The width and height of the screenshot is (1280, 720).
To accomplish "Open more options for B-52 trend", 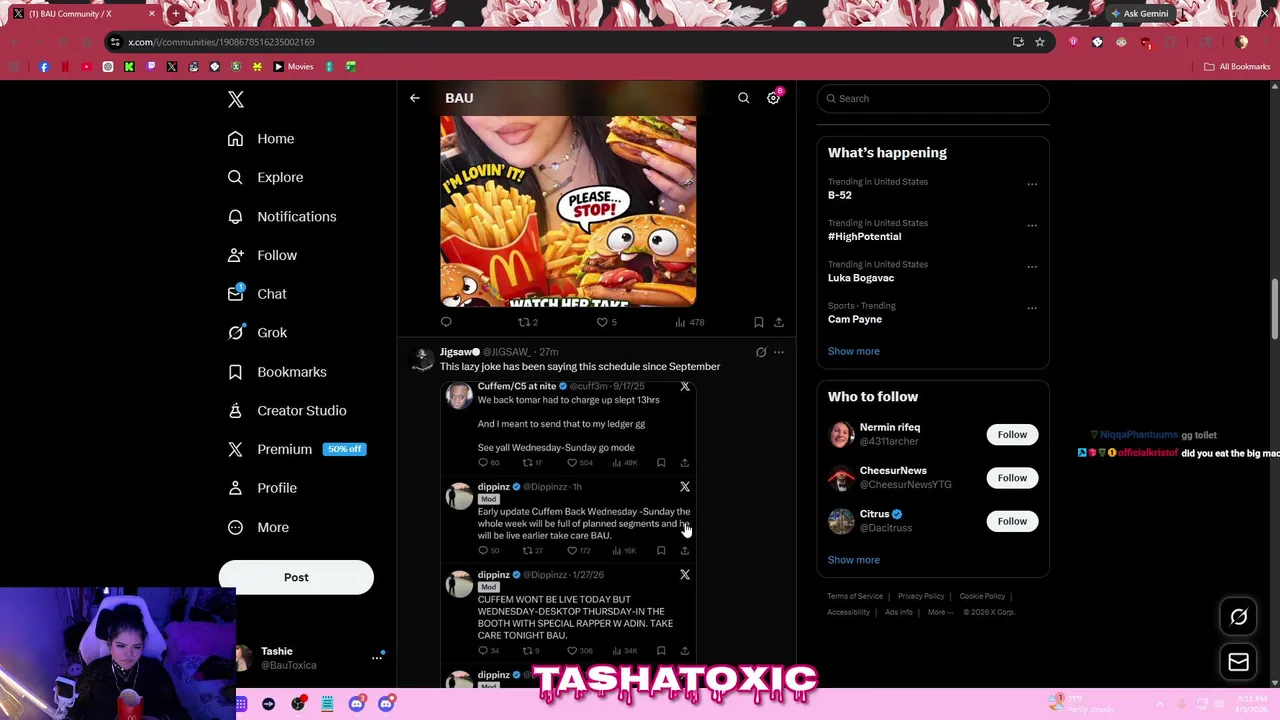I will (x=1032, y=184).
